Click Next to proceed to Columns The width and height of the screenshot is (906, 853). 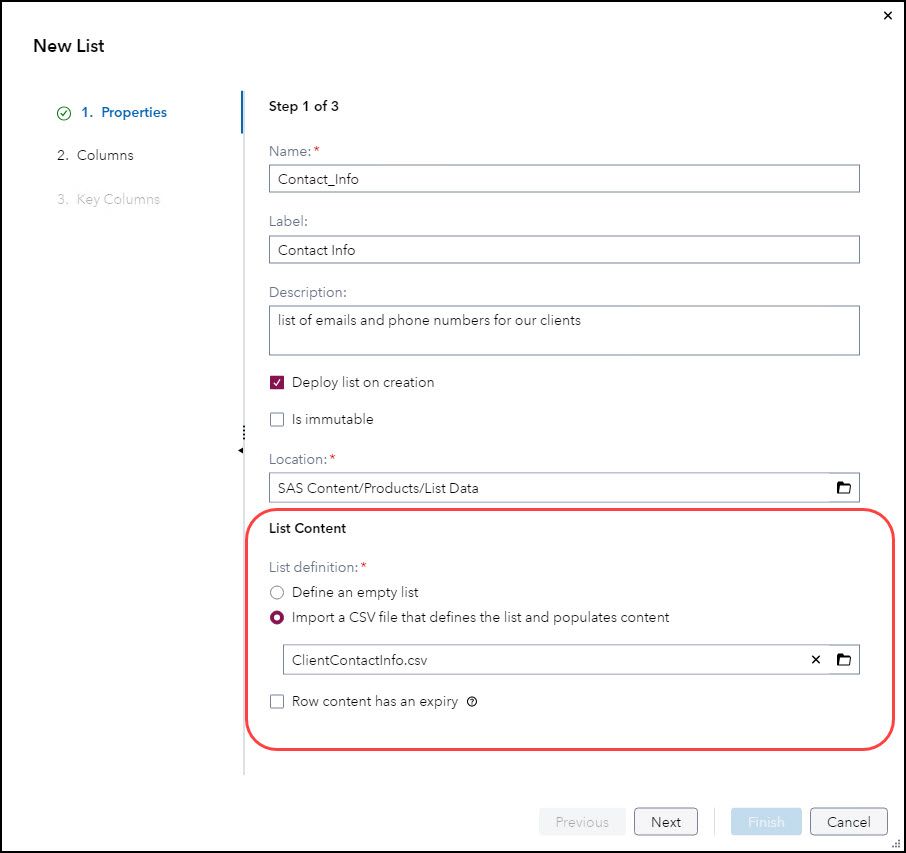point(665,821)
